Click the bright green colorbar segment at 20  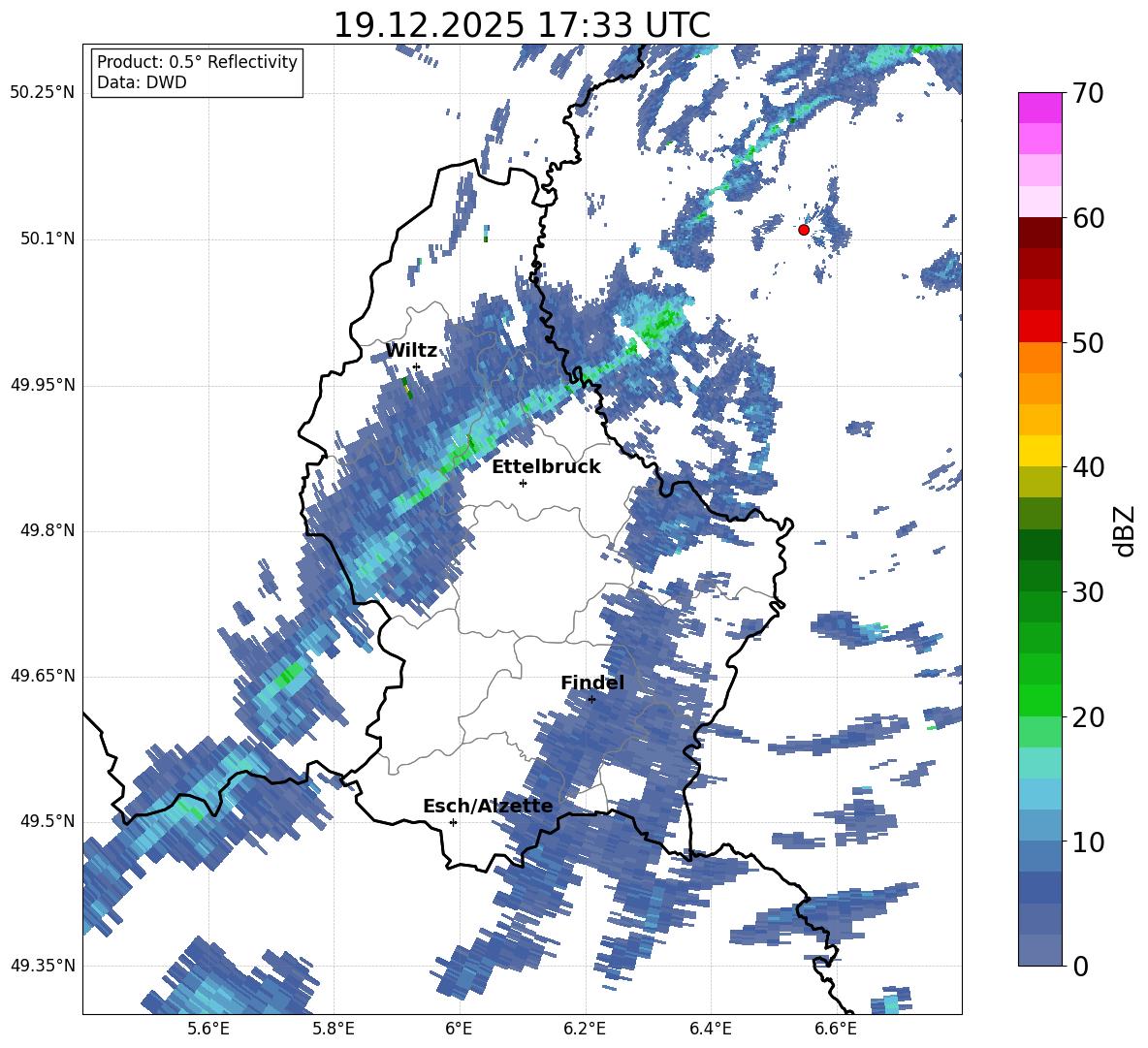(x=1039, y=700)
